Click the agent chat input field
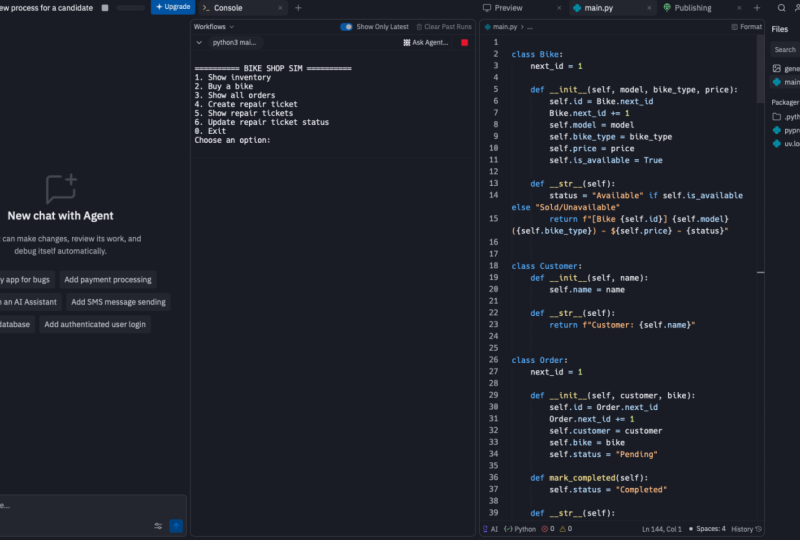 point(92,506)
